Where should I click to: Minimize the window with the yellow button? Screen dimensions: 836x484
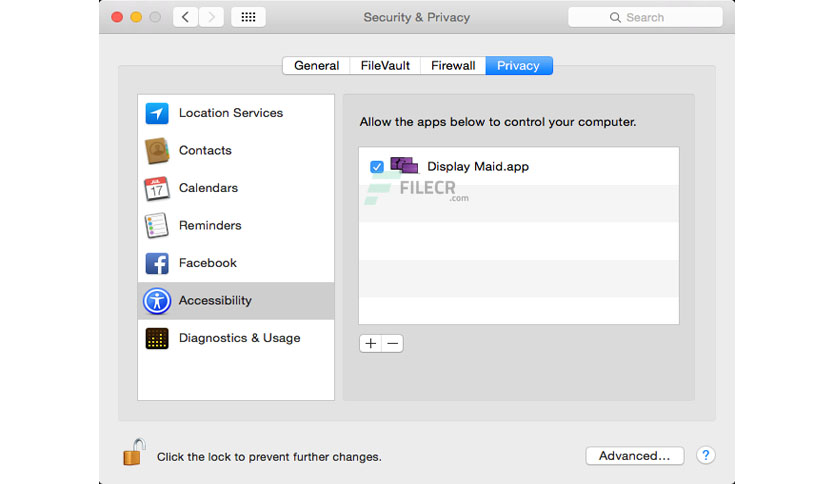click(x=136, y=17)
